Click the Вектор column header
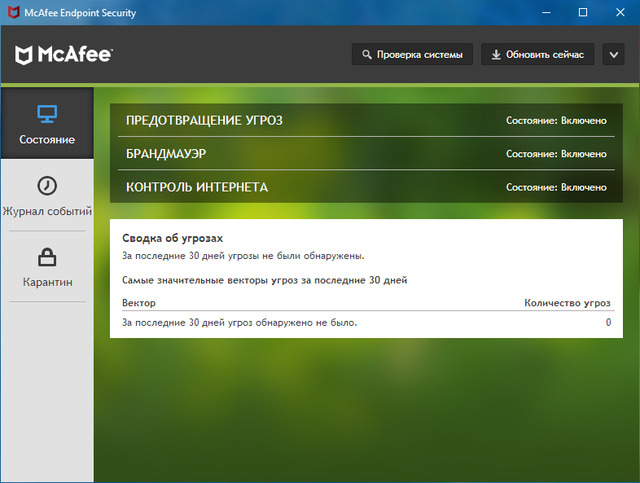The width and height of the screenshot is (640, 483). click(x=139, y=302)
